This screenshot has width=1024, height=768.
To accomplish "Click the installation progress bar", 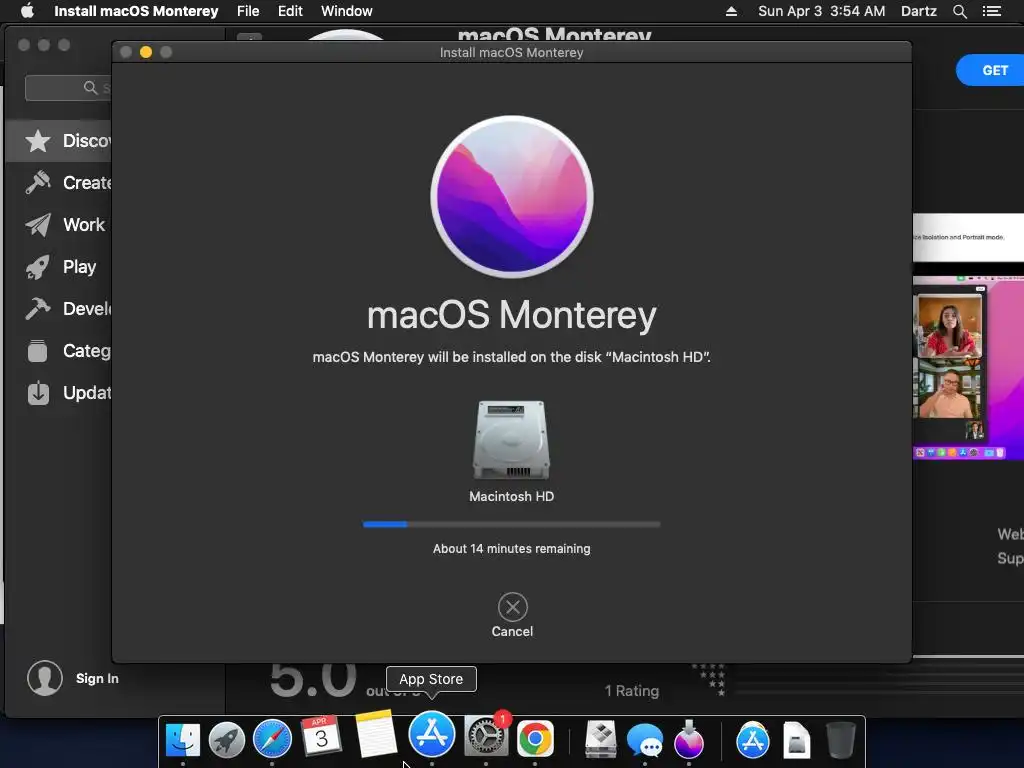I will point(511,524).
